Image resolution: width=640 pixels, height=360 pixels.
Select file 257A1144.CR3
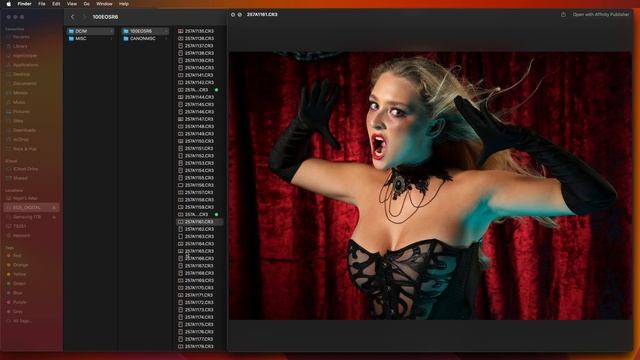(200, 97)
